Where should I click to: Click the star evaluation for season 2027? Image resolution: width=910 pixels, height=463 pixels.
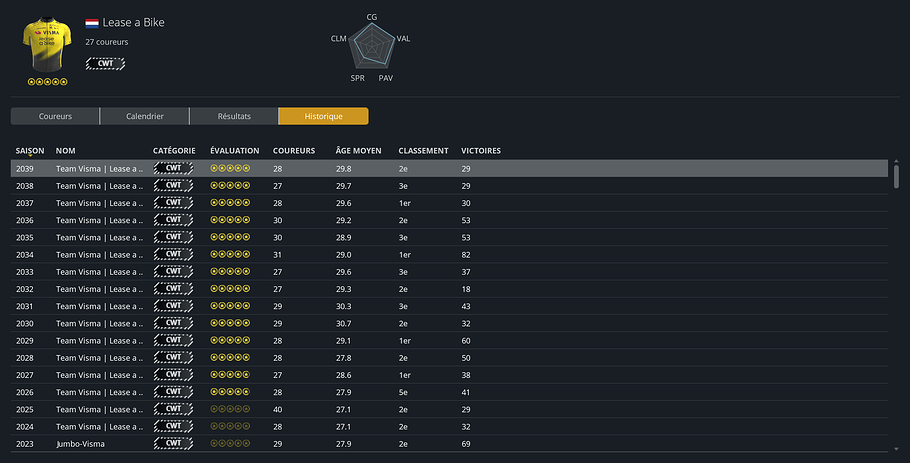(x=230, y=375)
